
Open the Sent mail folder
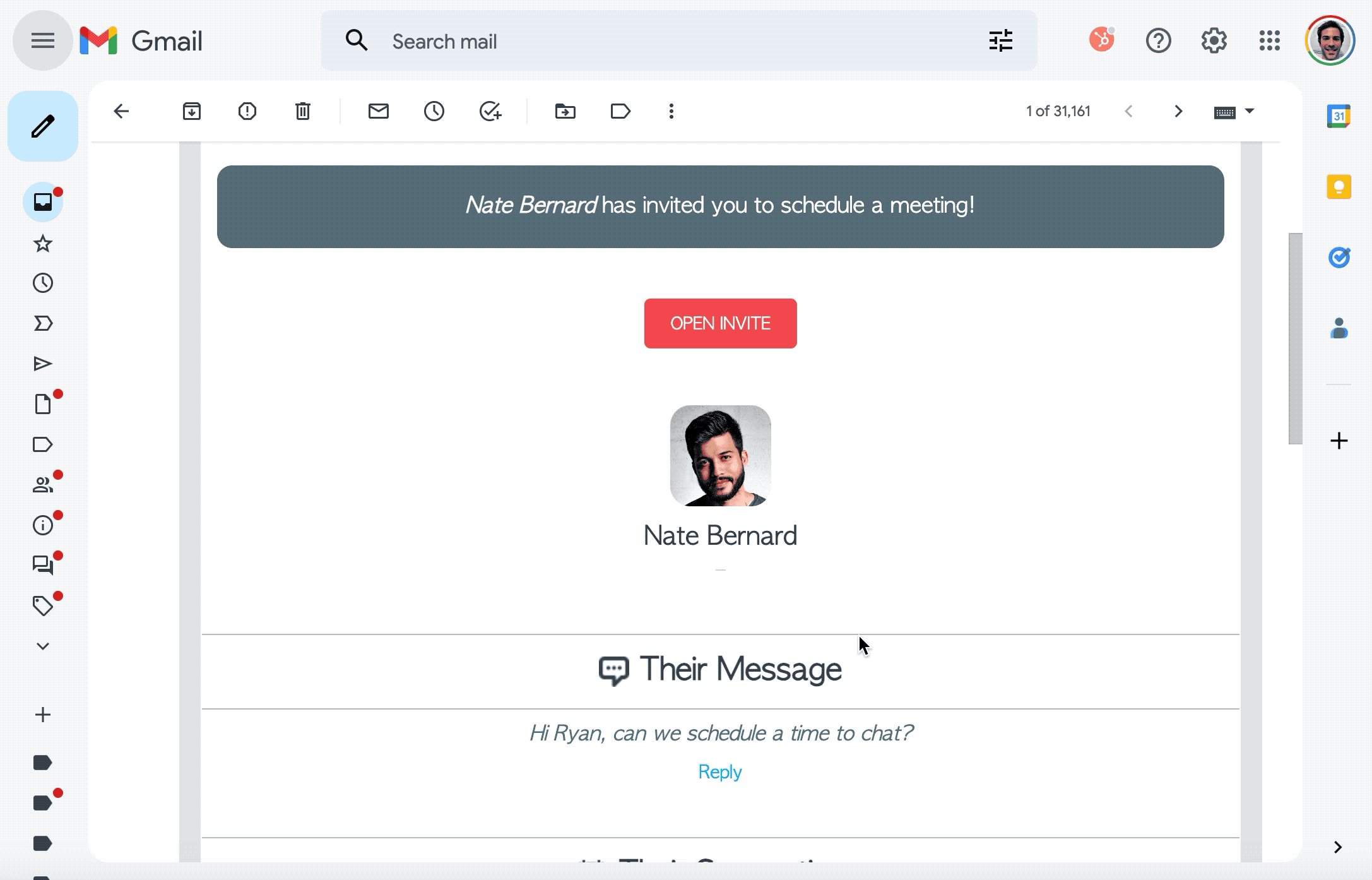[43, 364]
